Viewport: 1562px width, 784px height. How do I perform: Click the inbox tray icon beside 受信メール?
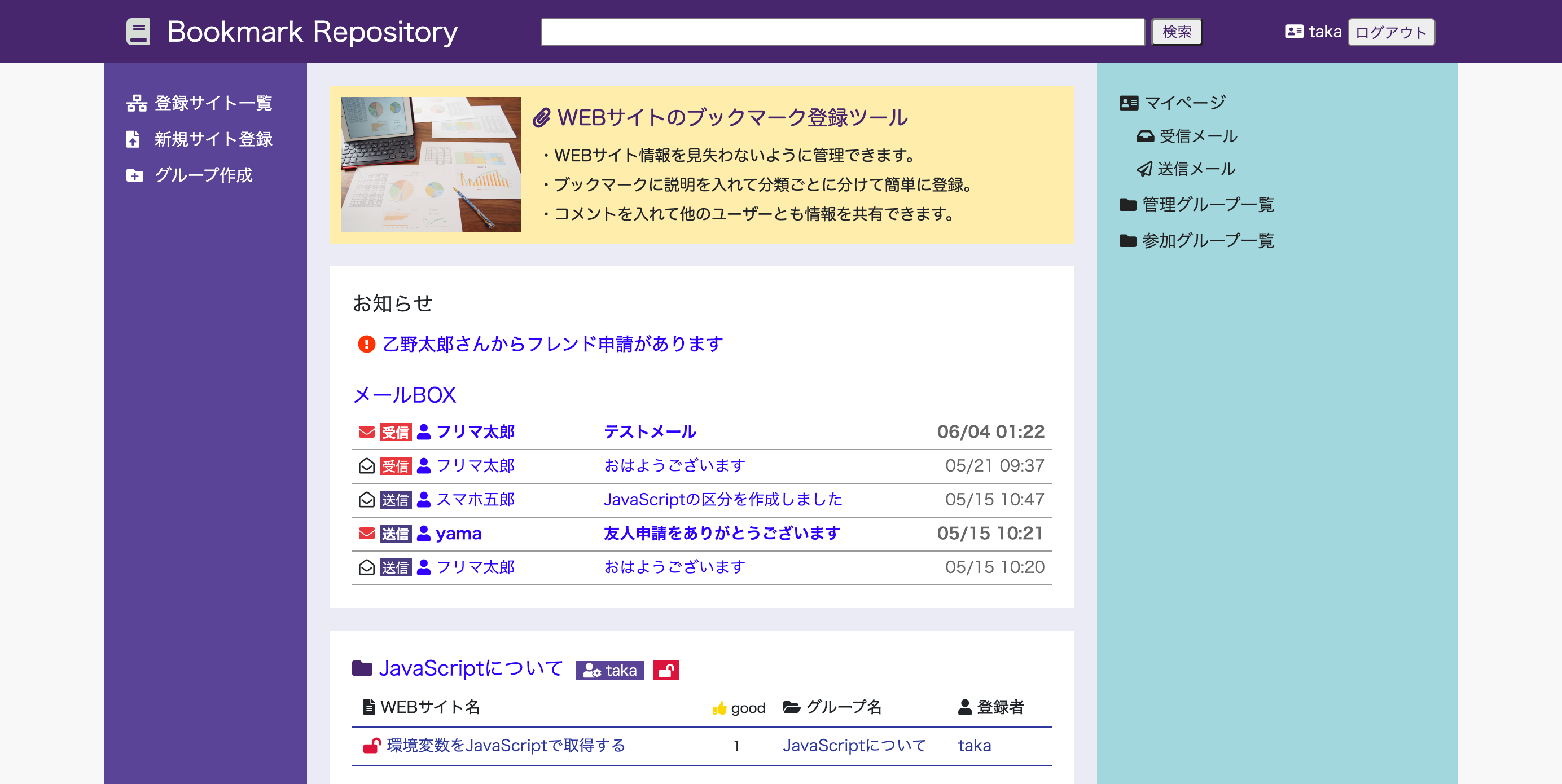1145,136
